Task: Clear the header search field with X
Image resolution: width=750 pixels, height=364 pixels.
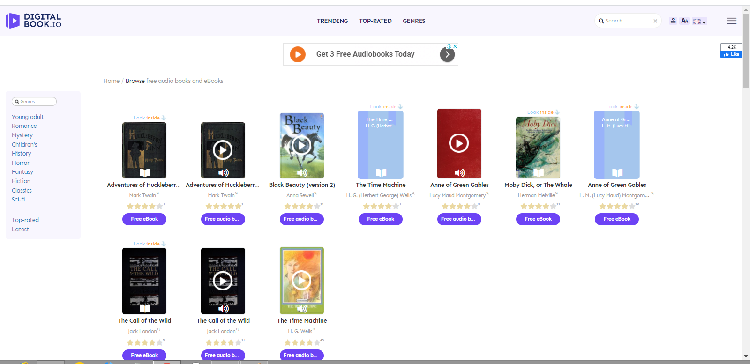Action: click(x=655, y=21)
